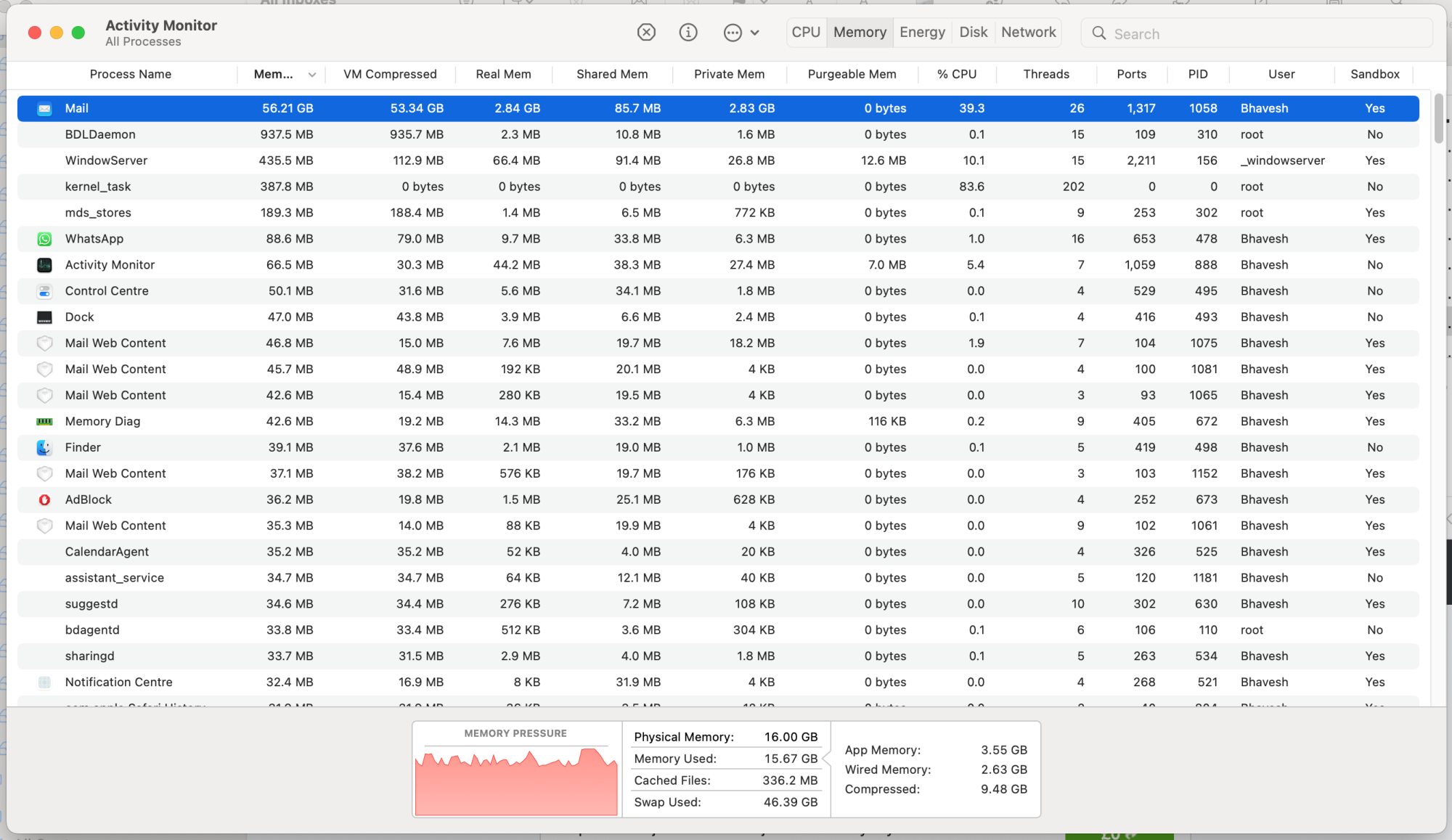Sort by the % CPU column header
1452x840 pixels.
pos(956,74)
